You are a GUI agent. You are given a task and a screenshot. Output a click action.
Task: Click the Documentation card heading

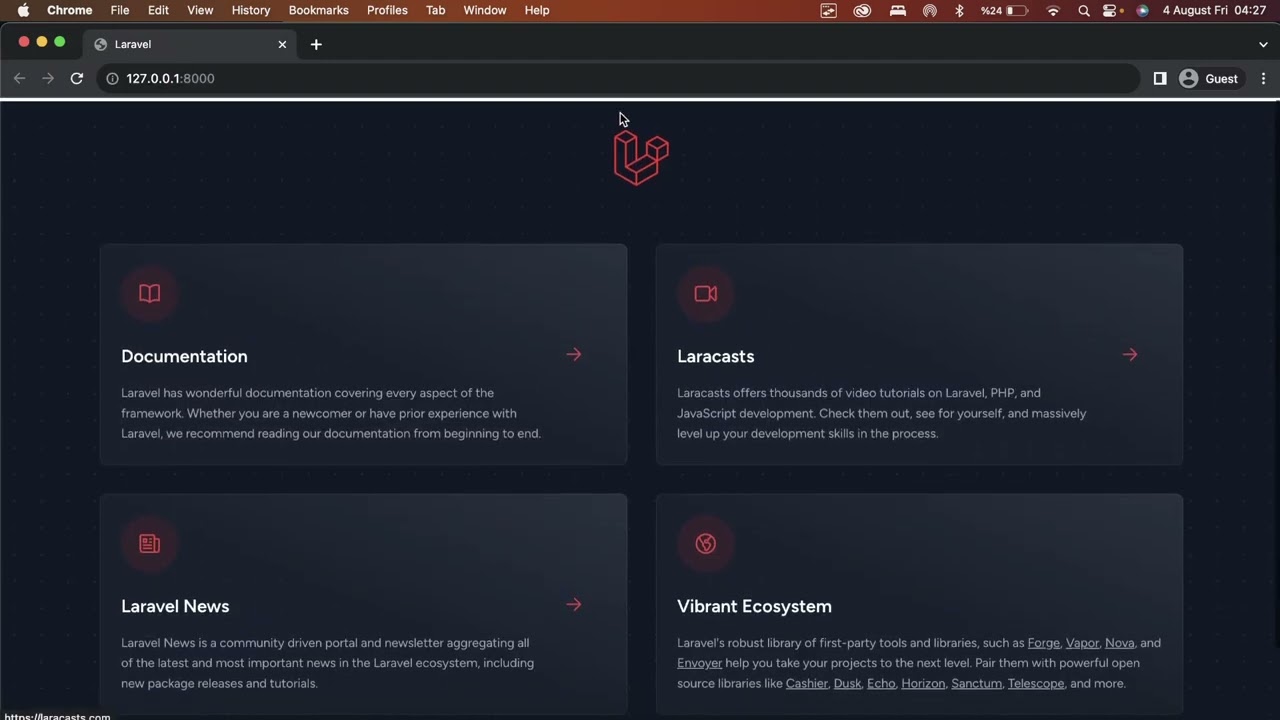coord(184,356)
